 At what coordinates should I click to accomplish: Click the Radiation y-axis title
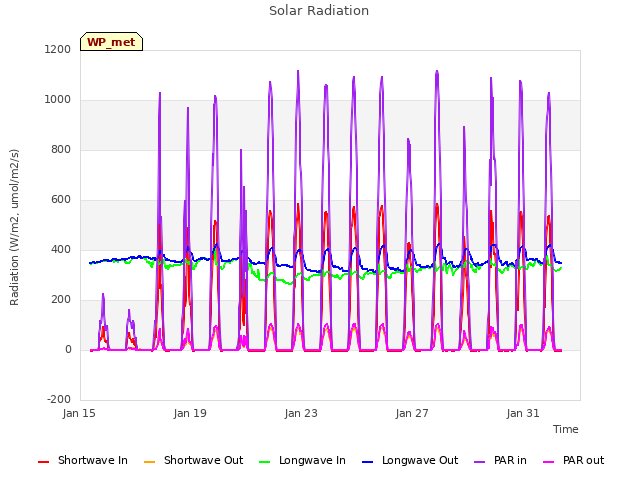14,227
